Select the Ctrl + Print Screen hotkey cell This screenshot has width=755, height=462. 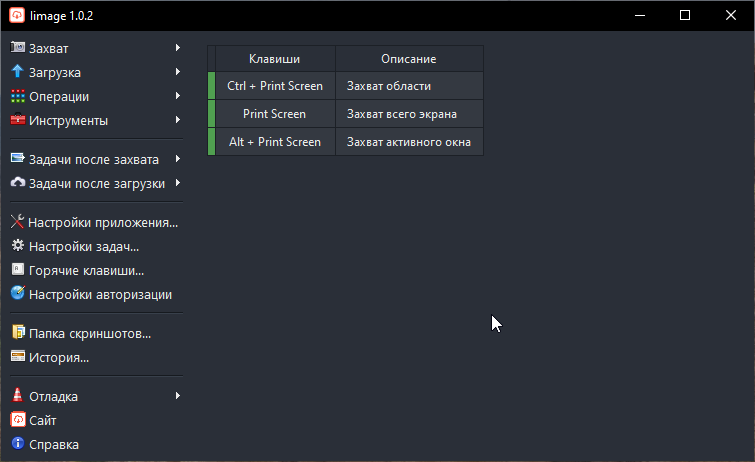coord(274,86)
